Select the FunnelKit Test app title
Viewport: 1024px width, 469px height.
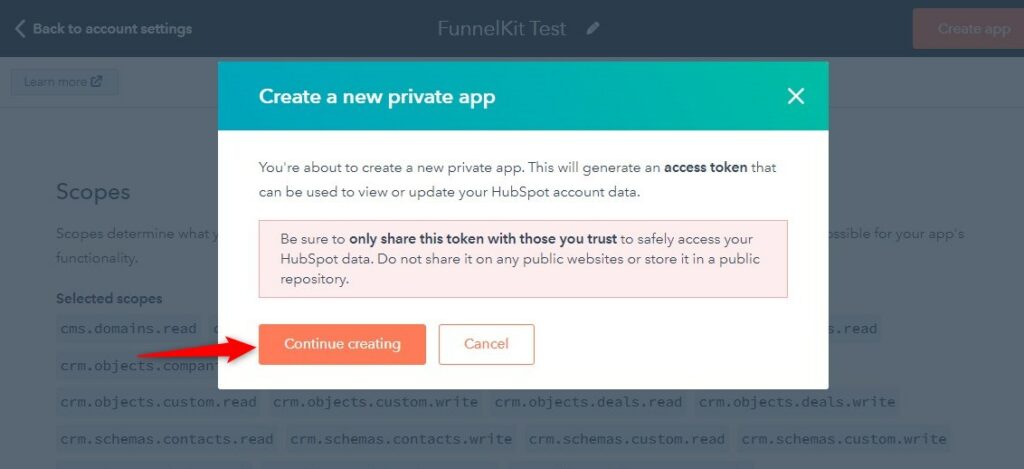click(x=502, y=29)
